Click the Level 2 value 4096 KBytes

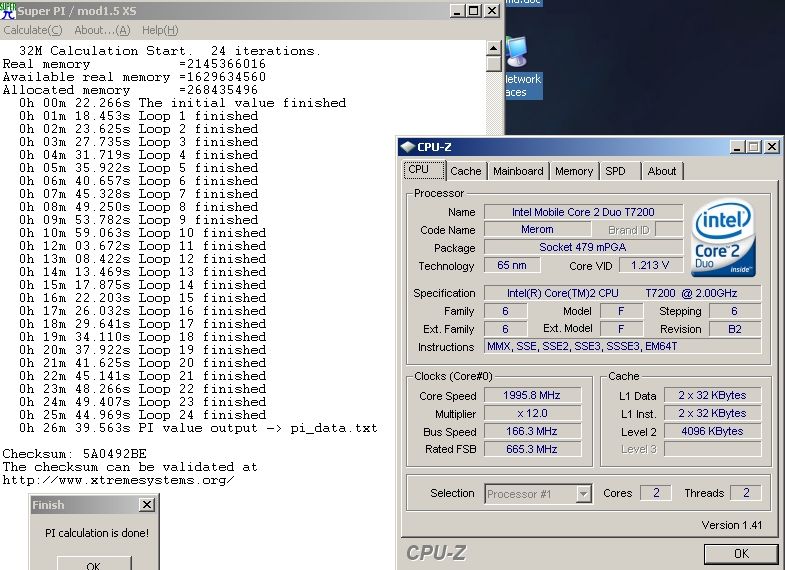tap(712, 431)
